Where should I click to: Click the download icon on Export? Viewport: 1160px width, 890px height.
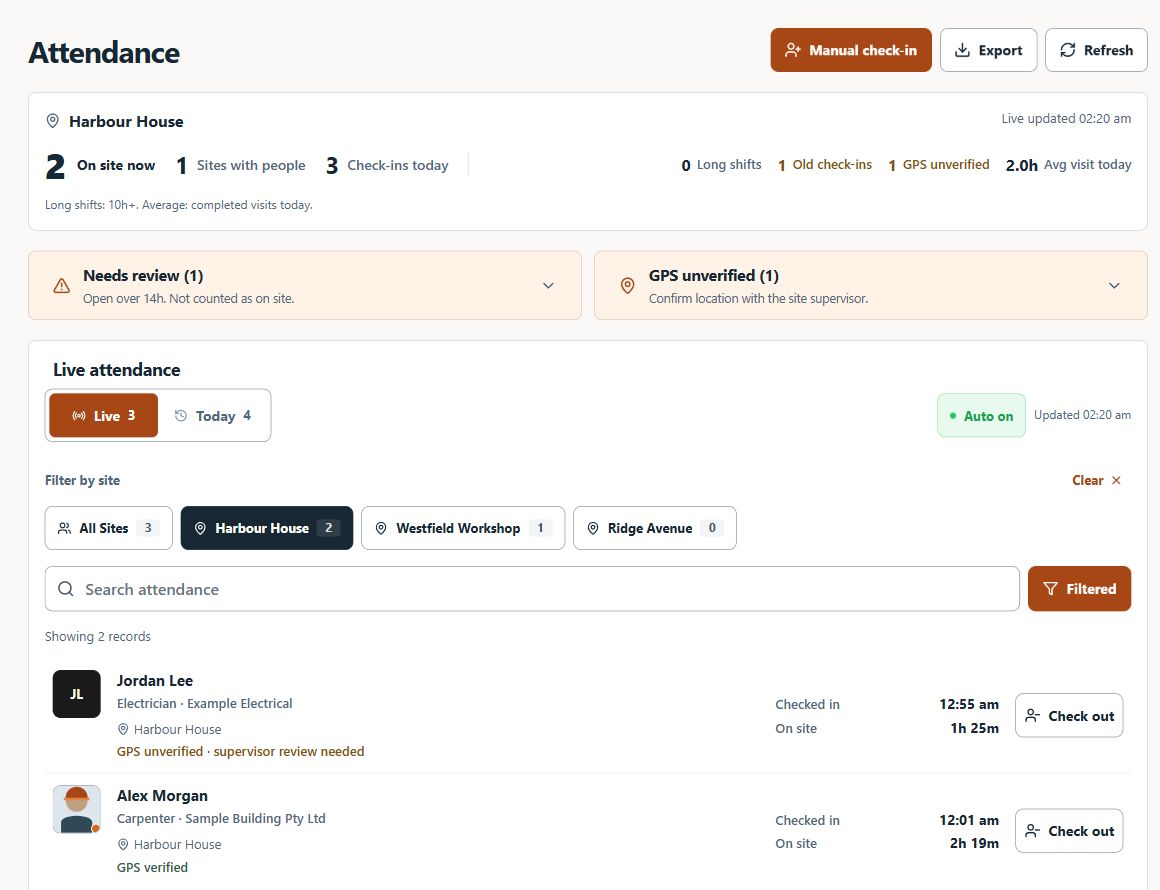pos(962,50)
